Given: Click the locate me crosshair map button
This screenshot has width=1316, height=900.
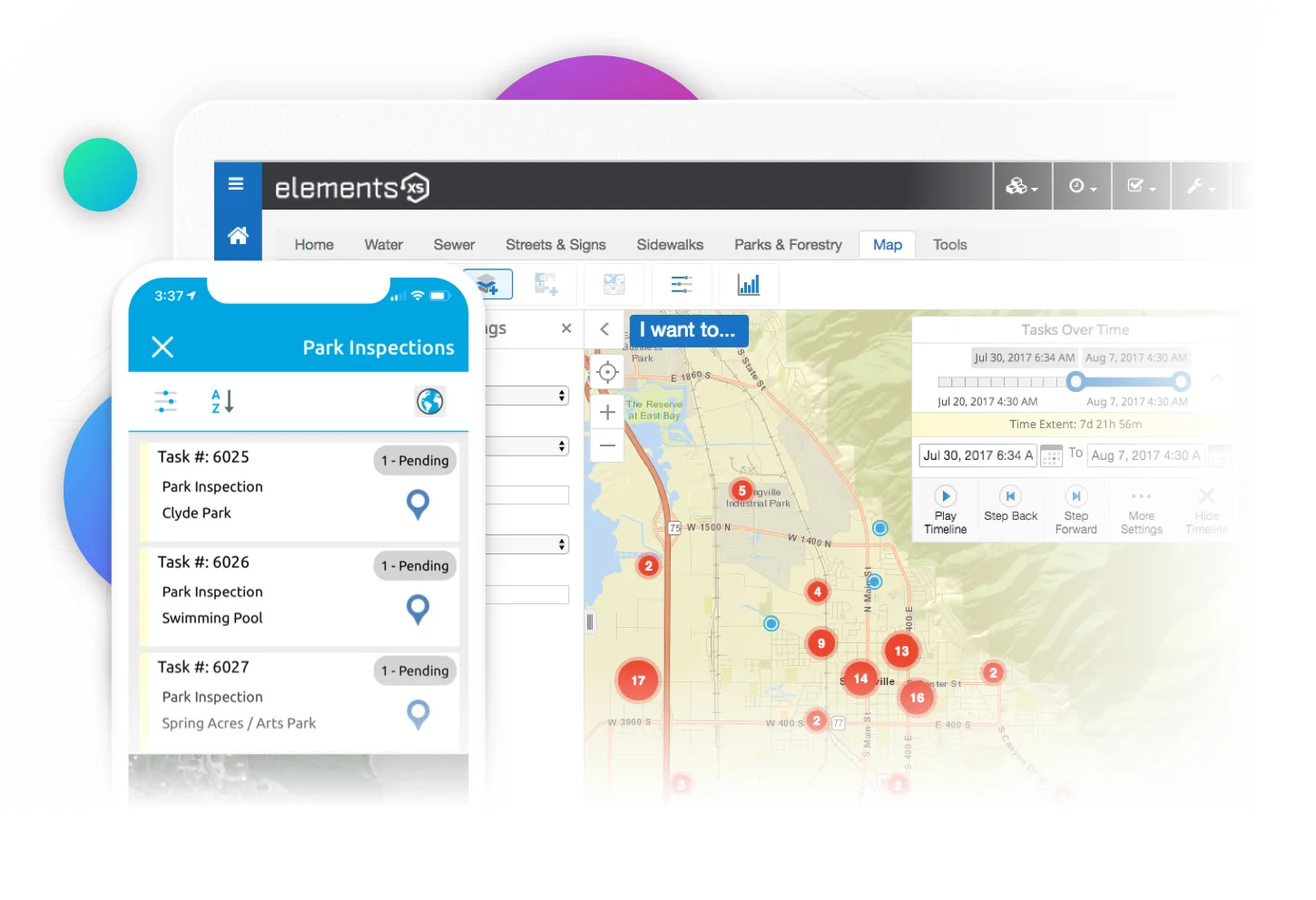Looking at the screenshot, I should (x=607, y=372).
